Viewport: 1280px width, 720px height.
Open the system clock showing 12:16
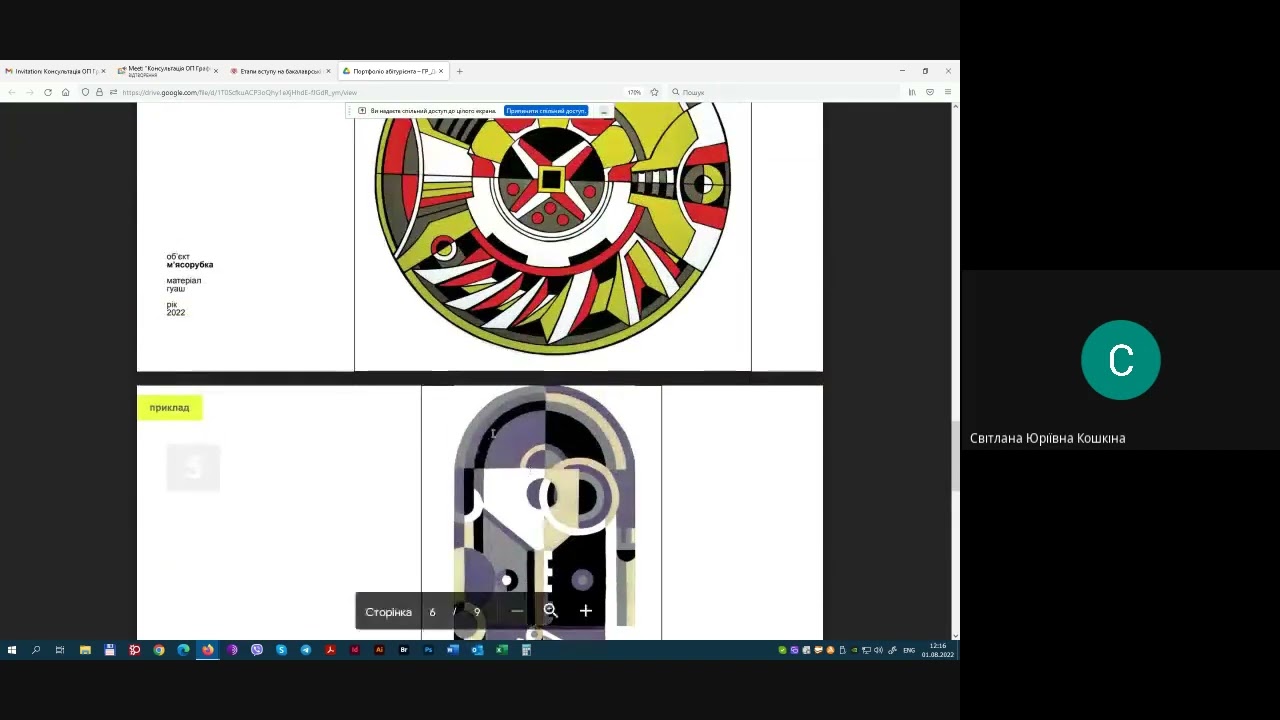coord(938,650)
